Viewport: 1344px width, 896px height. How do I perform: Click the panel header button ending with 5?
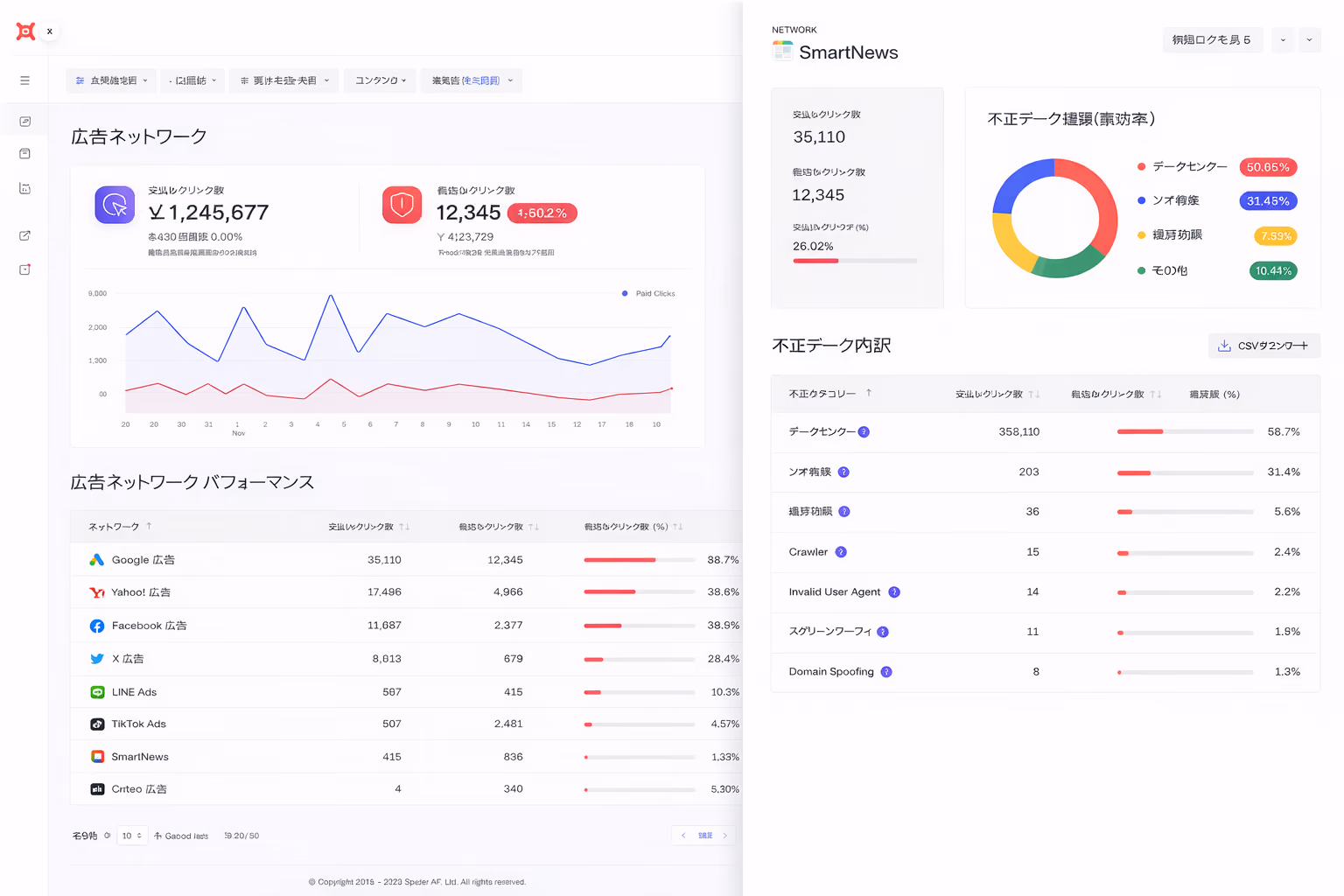1213,39
